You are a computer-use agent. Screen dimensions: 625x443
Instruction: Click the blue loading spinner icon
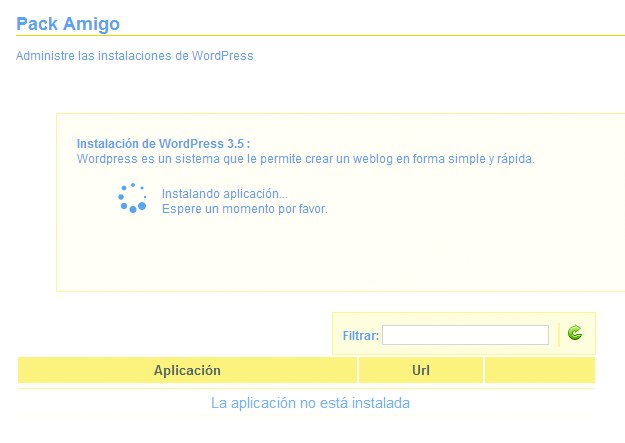tap(132, 198)
